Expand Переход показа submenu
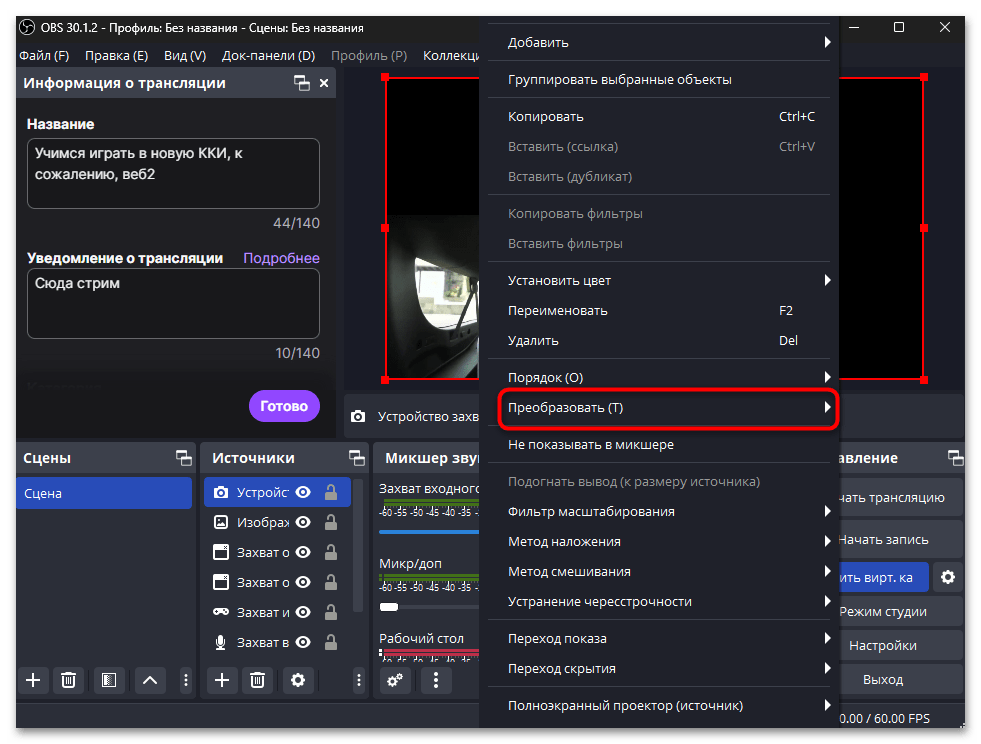Viewport: 981px width, 744px height. (x=659, y=638)
